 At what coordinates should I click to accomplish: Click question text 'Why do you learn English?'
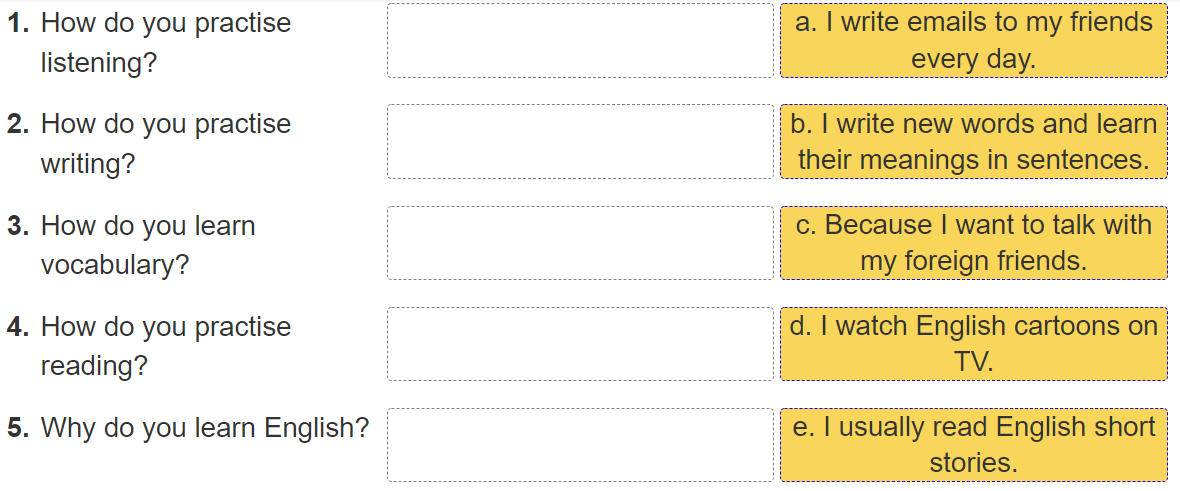pos(204,428)
